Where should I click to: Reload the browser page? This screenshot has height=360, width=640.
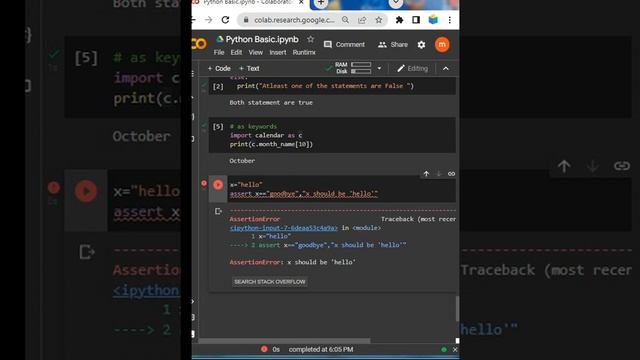(x=225, y=20)
